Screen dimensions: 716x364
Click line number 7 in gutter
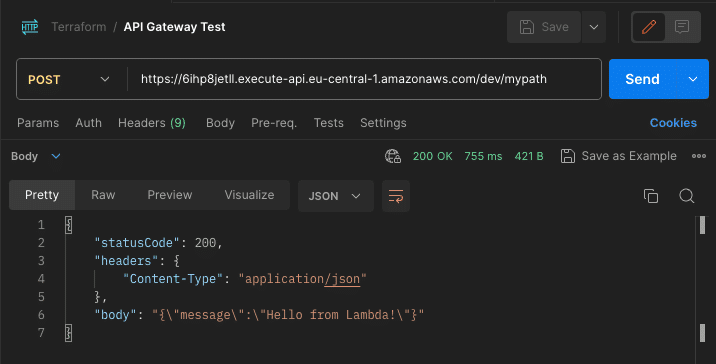41,333
